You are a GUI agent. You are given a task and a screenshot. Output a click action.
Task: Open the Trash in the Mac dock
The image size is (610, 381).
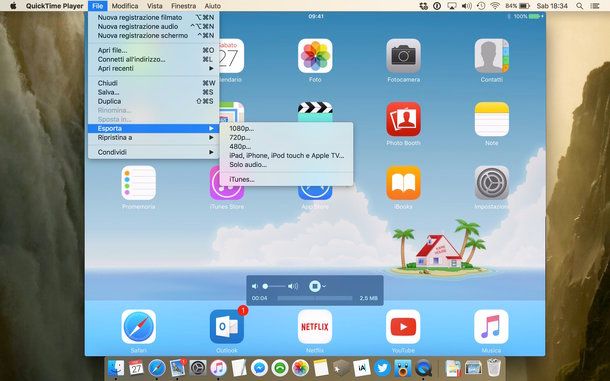[x=494, y=368]
